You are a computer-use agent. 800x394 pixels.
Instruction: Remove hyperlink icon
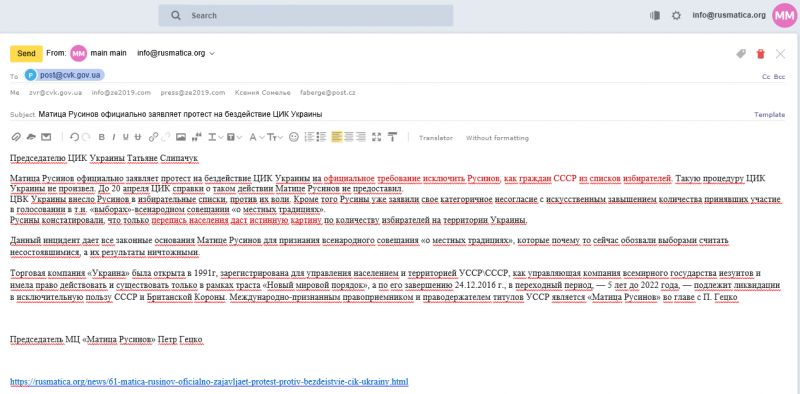coord(165,137)
